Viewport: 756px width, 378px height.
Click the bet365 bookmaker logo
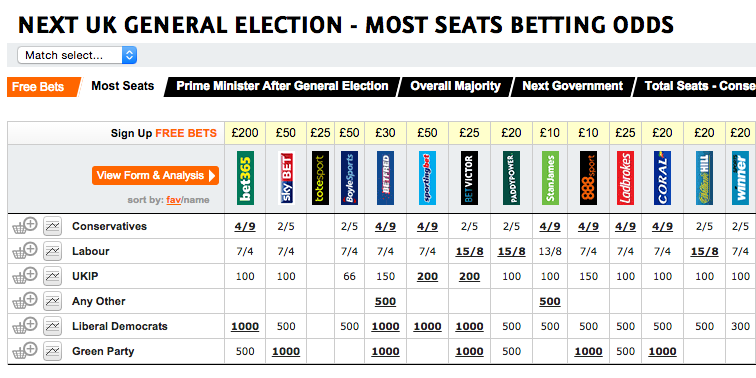coord(245,178)
